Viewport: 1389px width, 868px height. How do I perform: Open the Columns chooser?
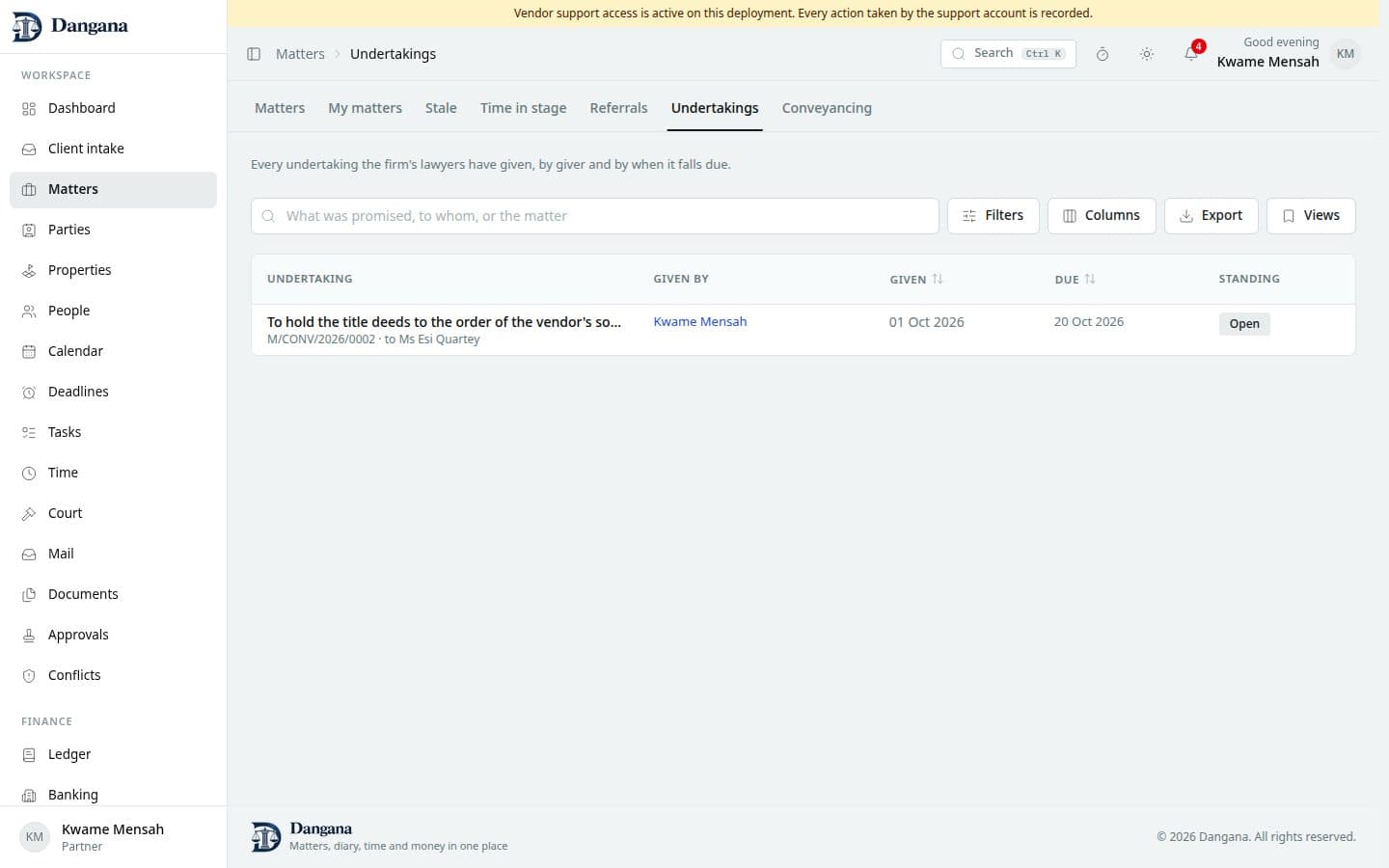1102,216
